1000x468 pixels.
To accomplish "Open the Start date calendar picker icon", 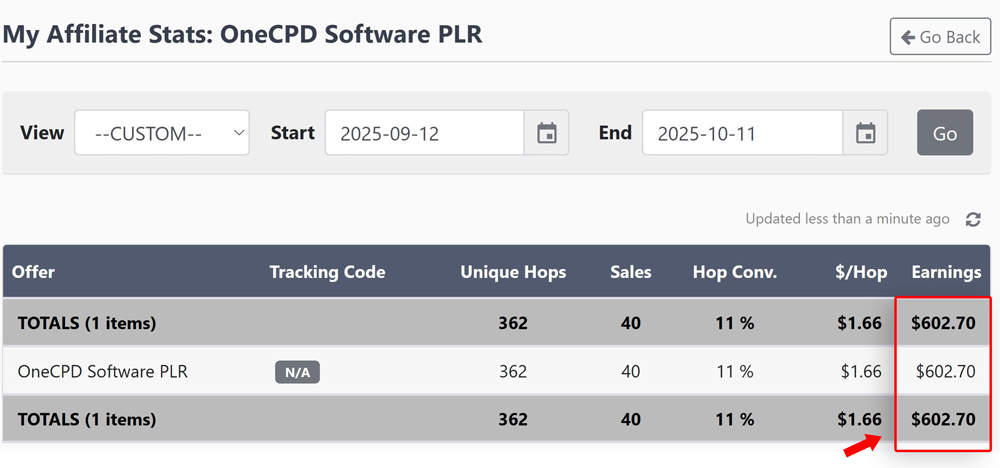I will pyautogui.click(x=546, y=133).
